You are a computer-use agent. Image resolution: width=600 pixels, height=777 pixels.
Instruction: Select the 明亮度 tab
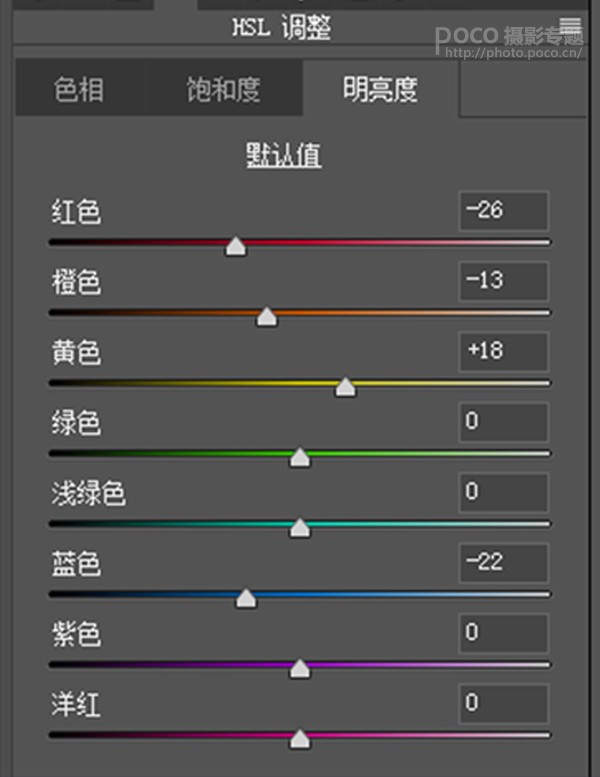(x=379, y=90)
